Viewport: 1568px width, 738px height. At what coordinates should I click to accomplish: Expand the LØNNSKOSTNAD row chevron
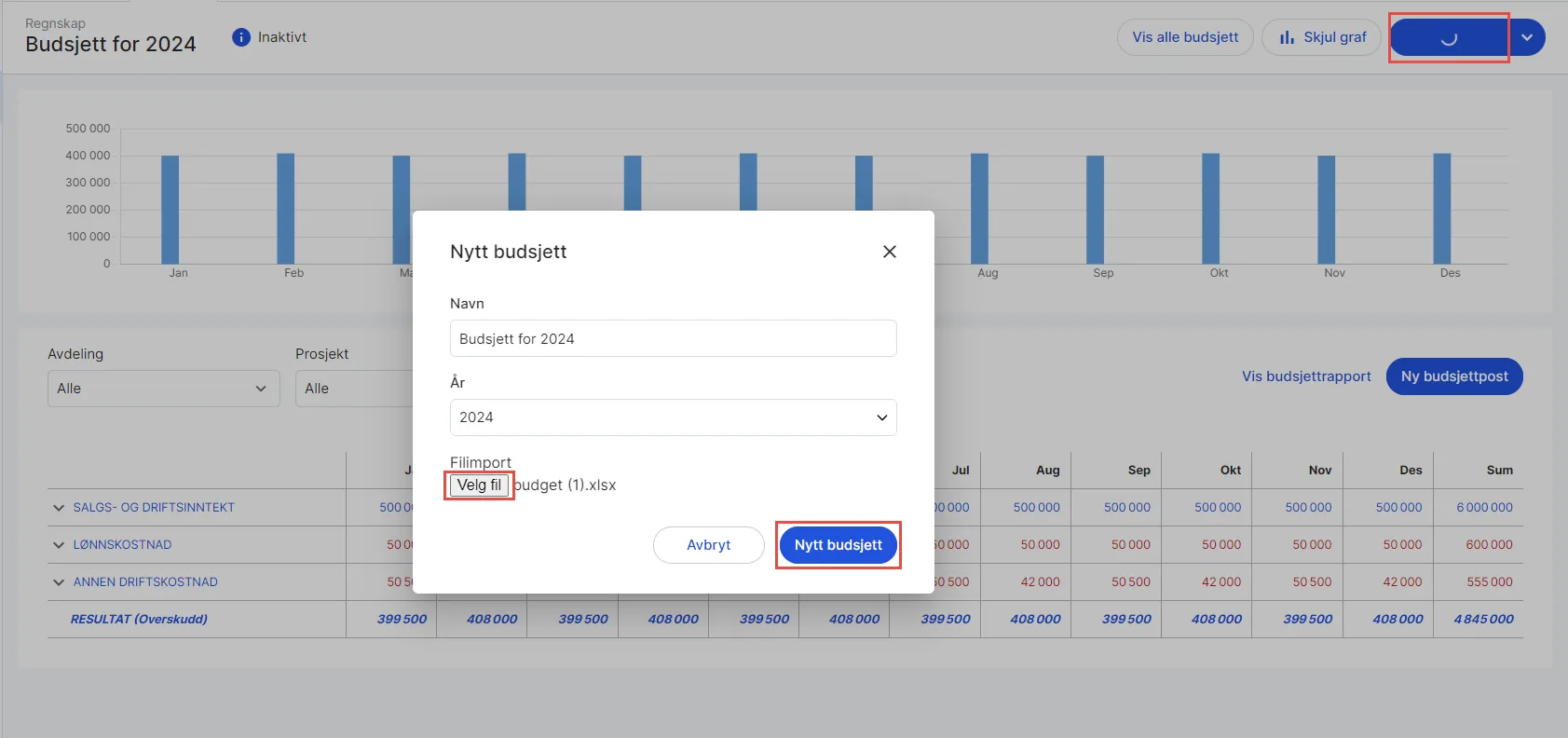coord(59,545)
